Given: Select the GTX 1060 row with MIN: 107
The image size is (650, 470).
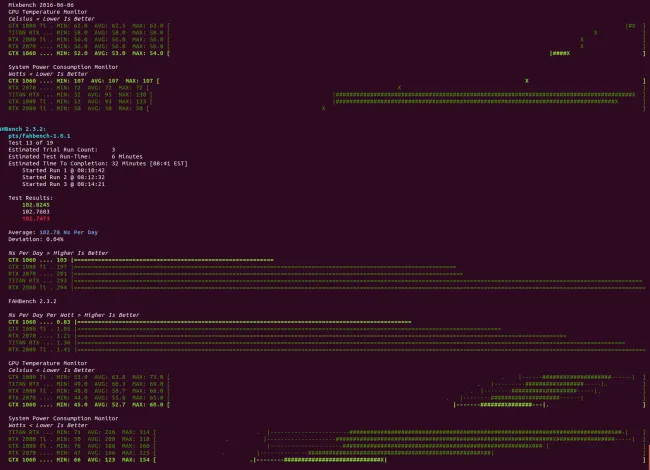Looking at the screenshot, I should click(327, 81).
